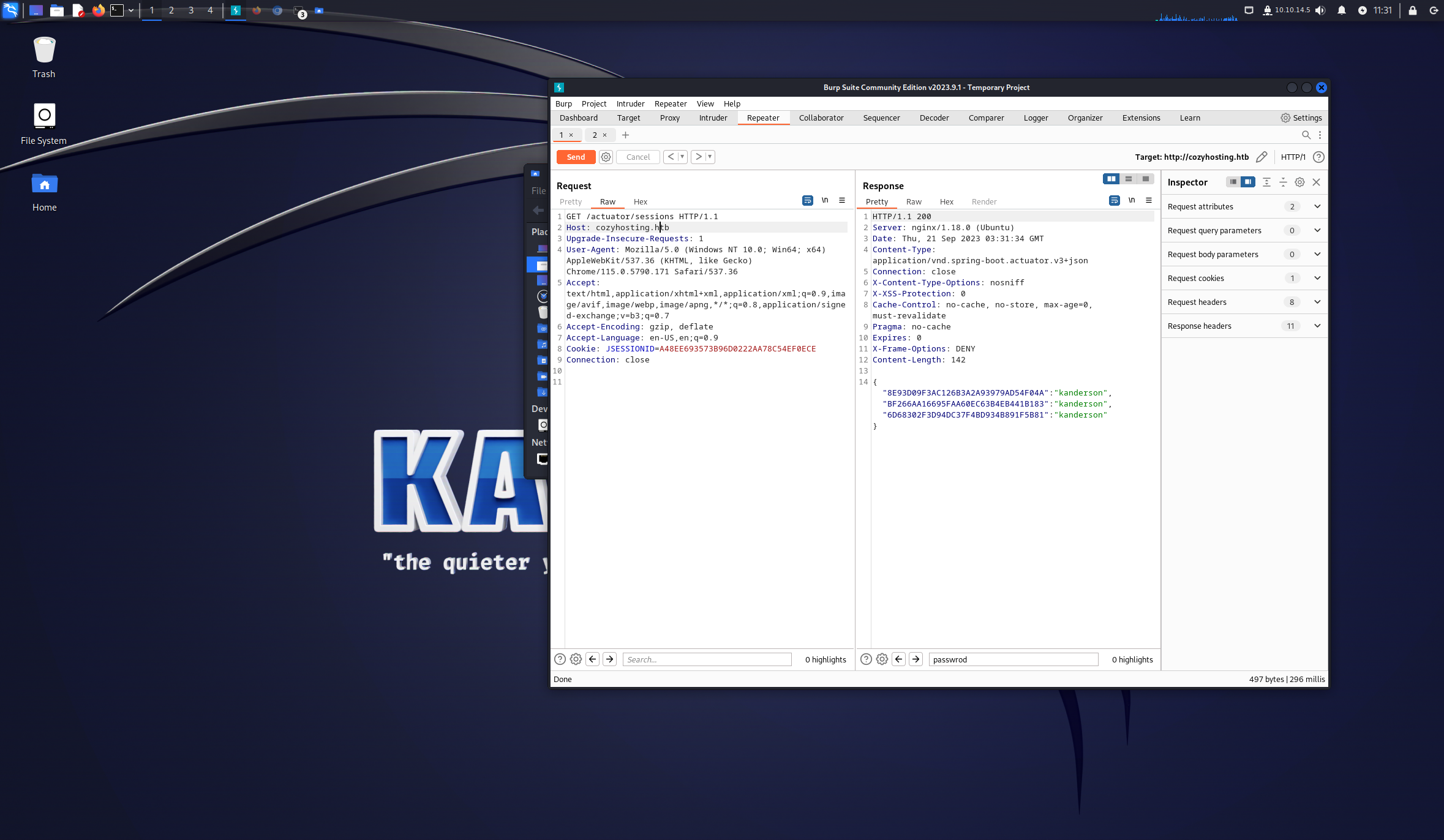
Task: Open the Proxy tool tab
Action: pyautogui.click(x=669, y=118)
